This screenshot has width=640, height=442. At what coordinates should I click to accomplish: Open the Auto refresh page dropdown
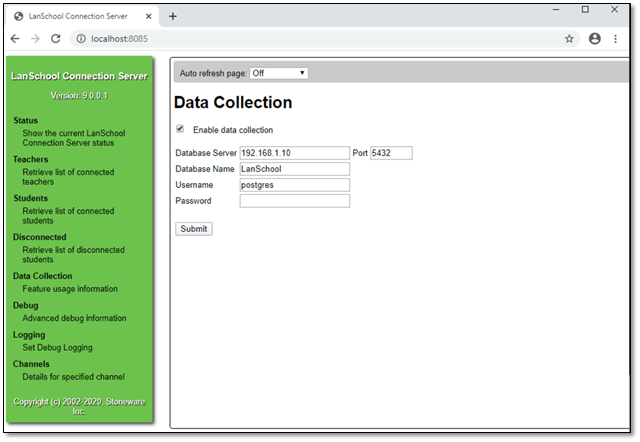click(279, 73)
